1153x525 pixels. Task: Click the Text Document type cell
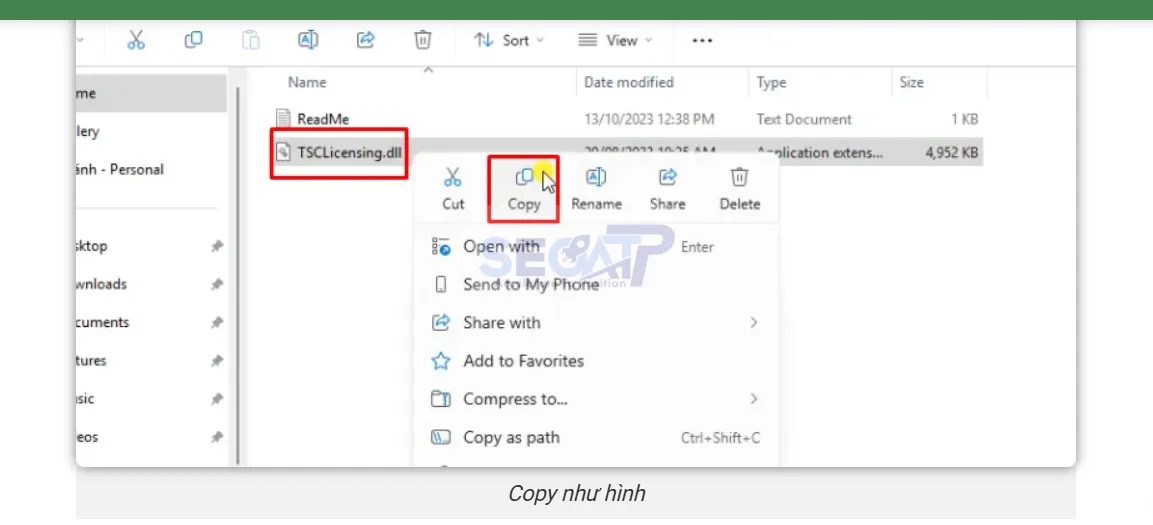point(804,119)
